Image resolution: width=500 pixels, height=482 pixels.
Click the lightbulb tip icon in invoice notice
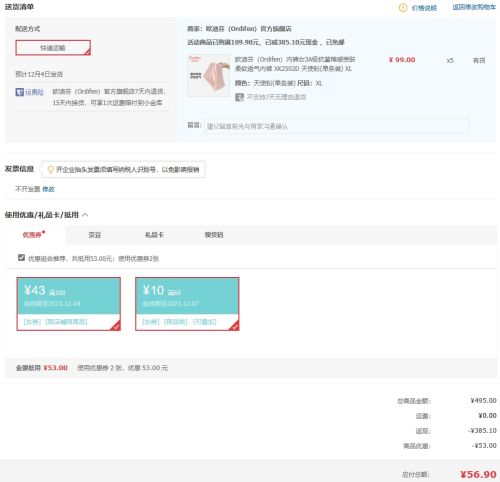[50, 170]
